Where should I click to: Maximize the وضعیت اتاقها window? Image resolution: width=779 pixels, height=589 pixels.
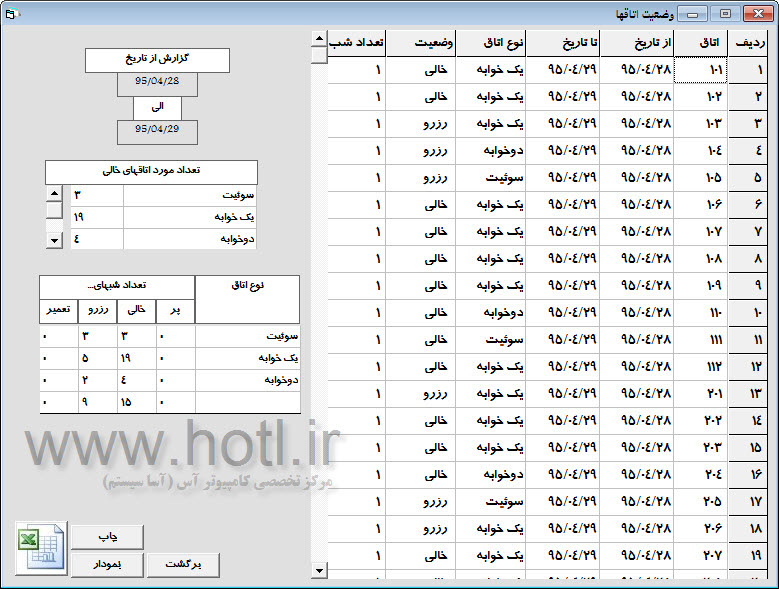tap(725, 13)
